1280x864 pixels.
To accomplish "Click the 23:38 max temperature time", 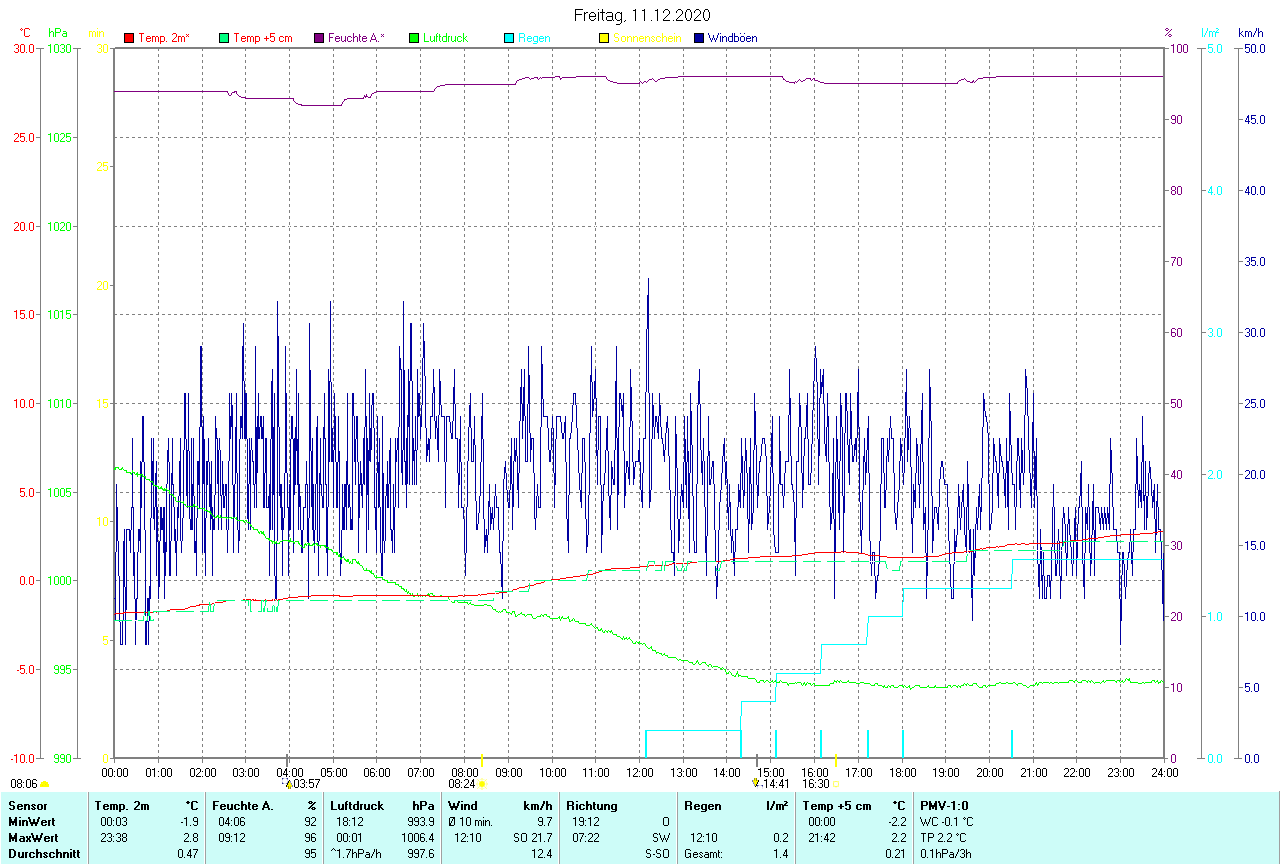I will [114, 838].
